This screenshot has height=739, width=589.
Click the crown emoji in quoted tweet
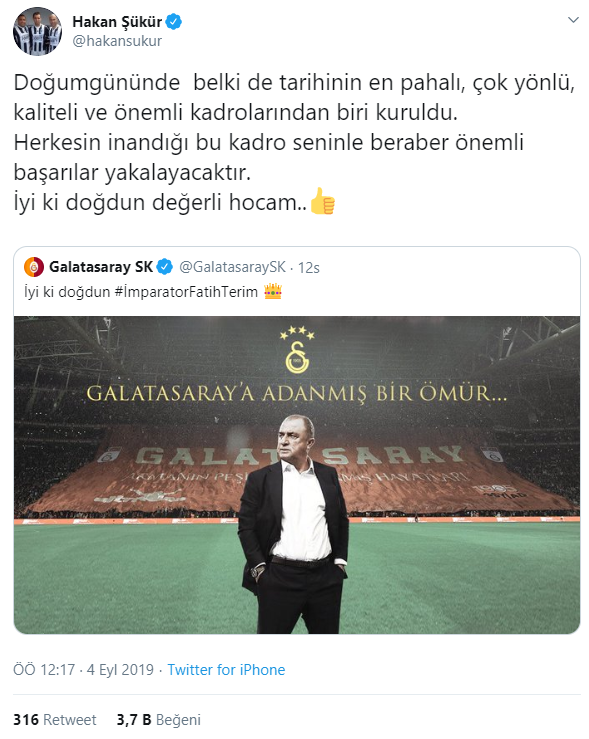click(273, 292)
